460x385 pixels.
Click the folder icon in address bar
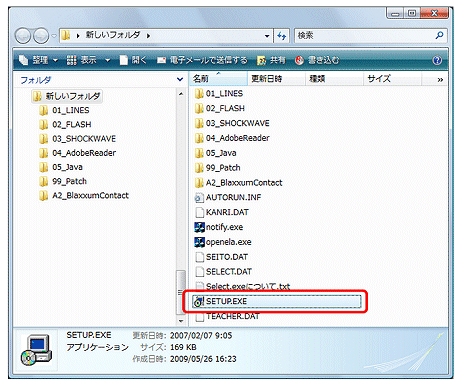pos(67,35)
